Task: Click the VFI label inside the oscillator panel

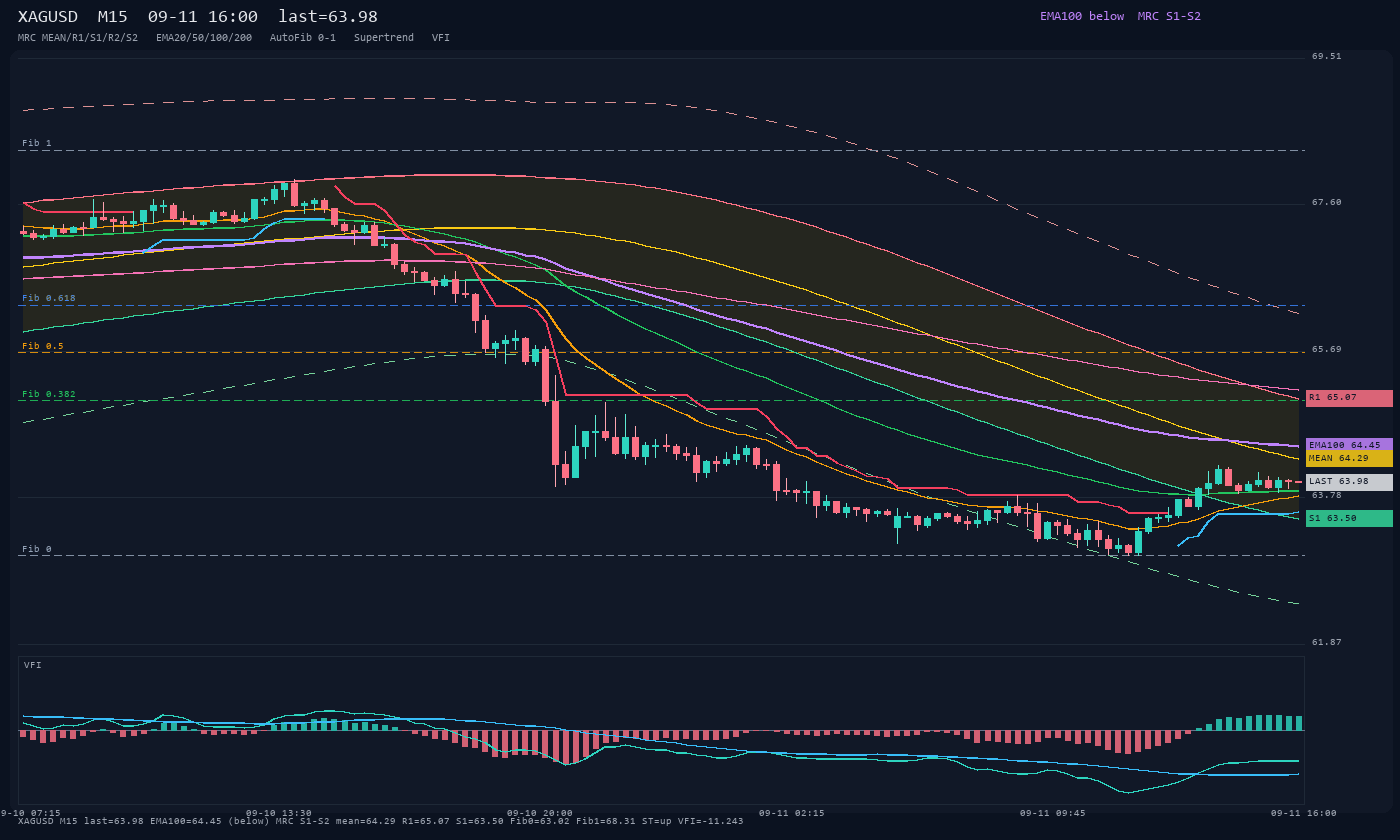Action: 33,665
